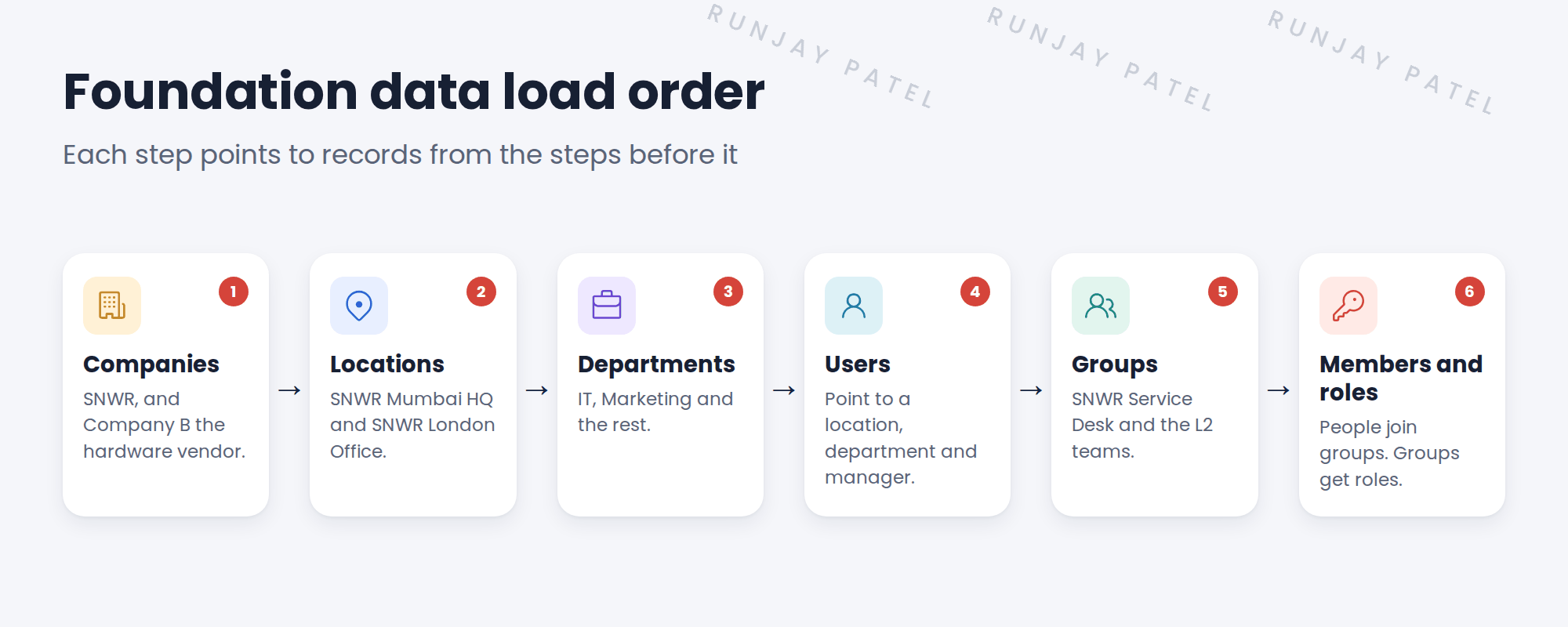Click the Members and roles key icon
Image resolution: width=1568 pixels, height=627 pixels.
[1348, 306]
